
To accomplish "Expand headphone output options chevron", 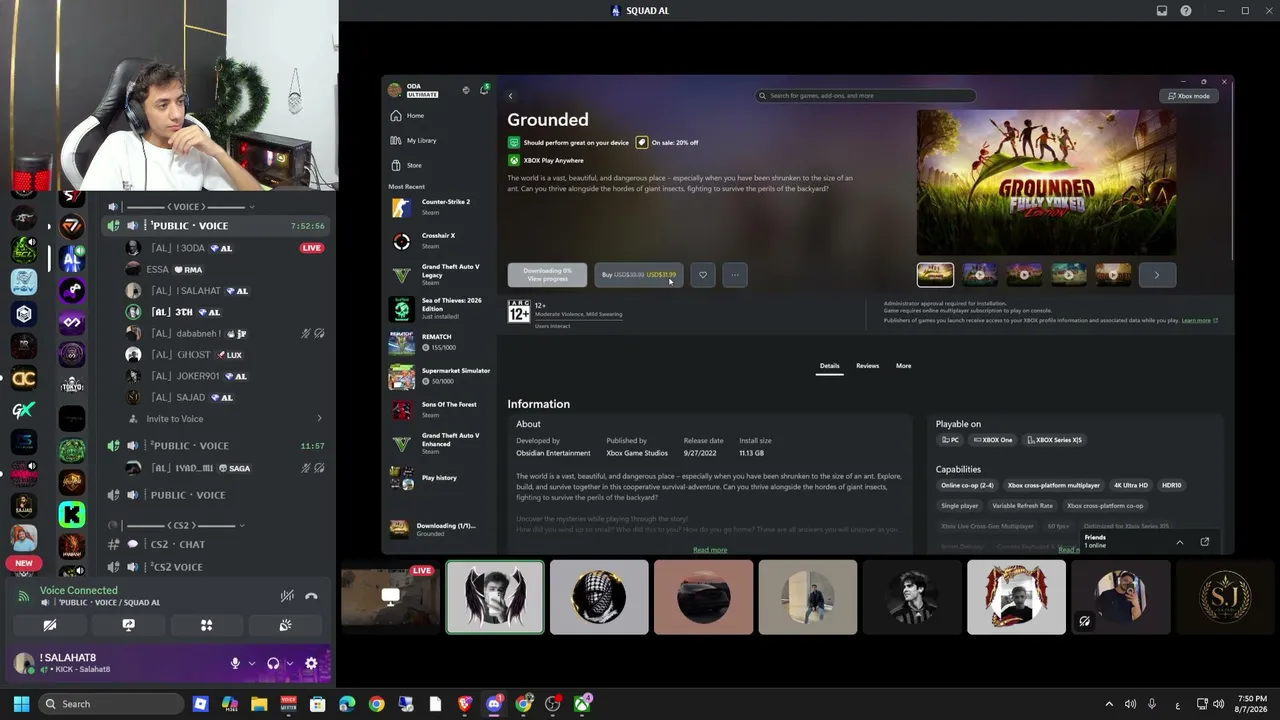I will pyautogui.click(x=288, y=663).
